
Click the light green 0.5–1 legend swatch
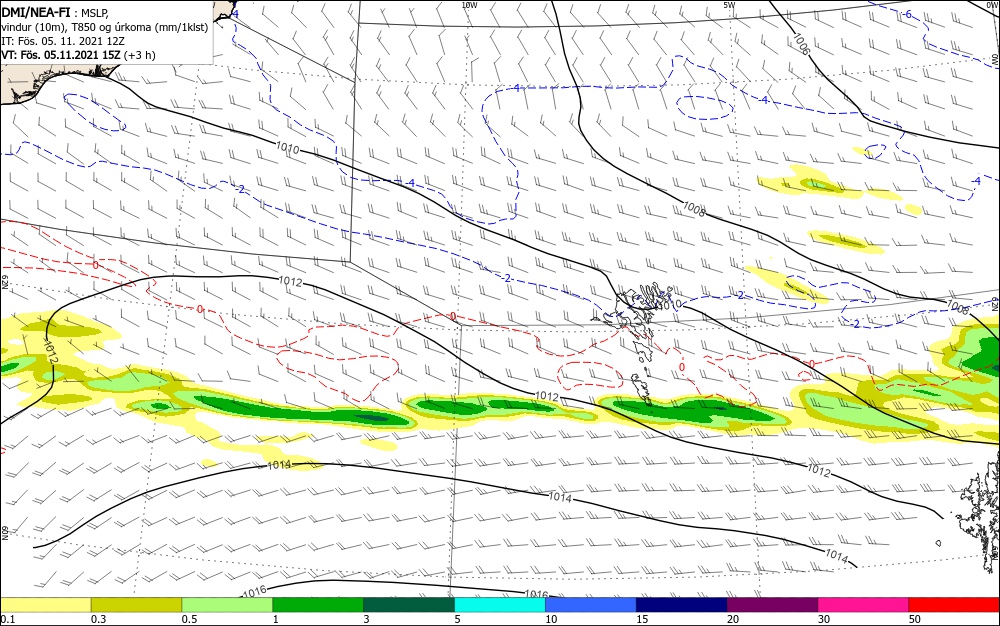point(227,605)
